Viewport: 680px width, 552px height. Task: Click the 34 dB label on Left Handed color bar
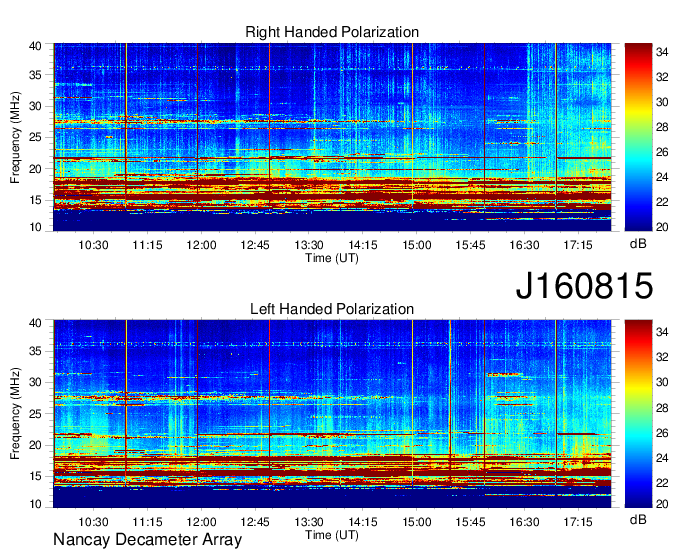pos(662,332)
